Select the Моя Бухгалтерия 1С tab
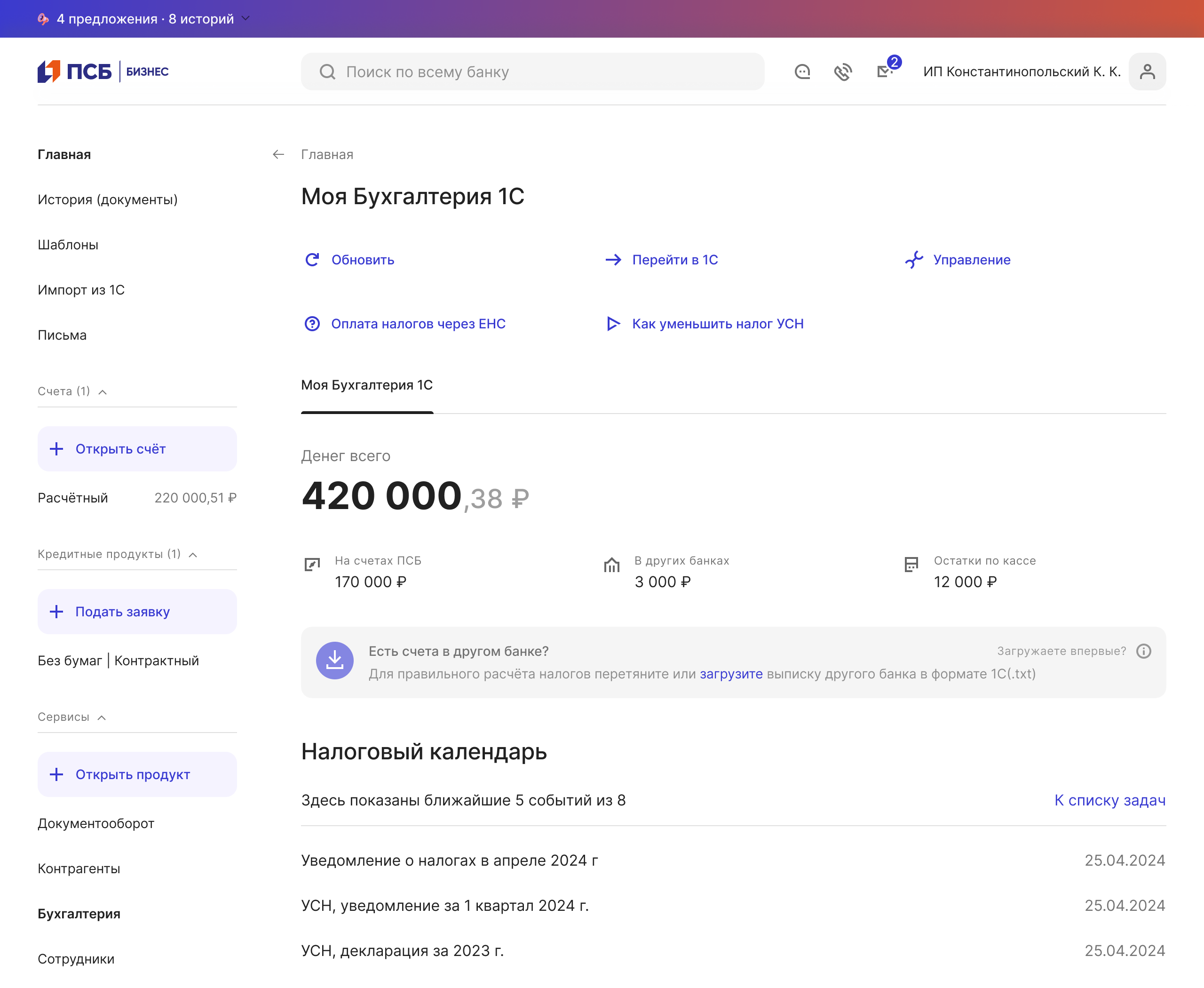Viewport: 1204px width, 988px height. coord(367,385)
